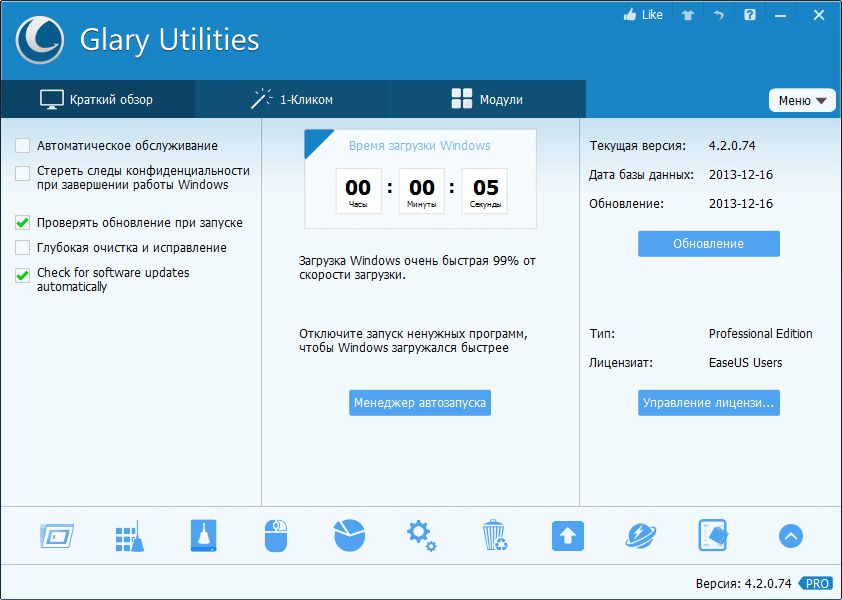Open the help question mark icon
This screenshot has width=842, height=600.
pyautogui.click(x=750, y=15)
